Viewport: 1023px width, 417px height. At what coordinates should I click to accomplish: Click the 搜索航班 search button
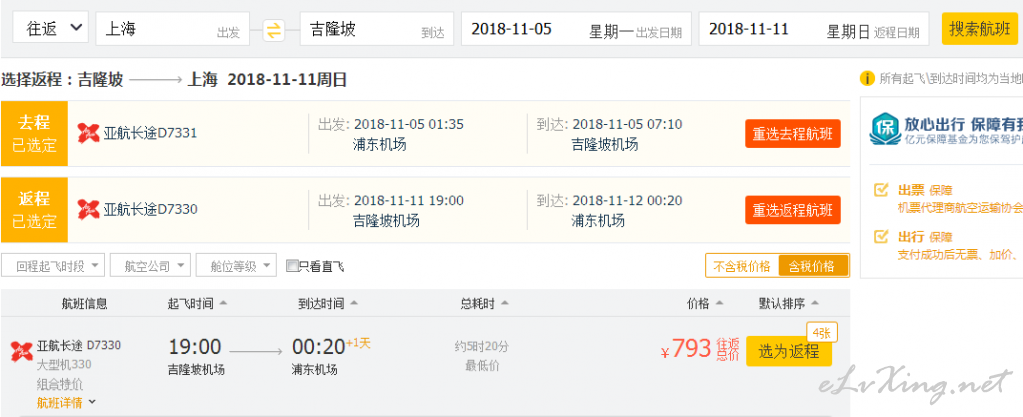click(x=980, y=29)
